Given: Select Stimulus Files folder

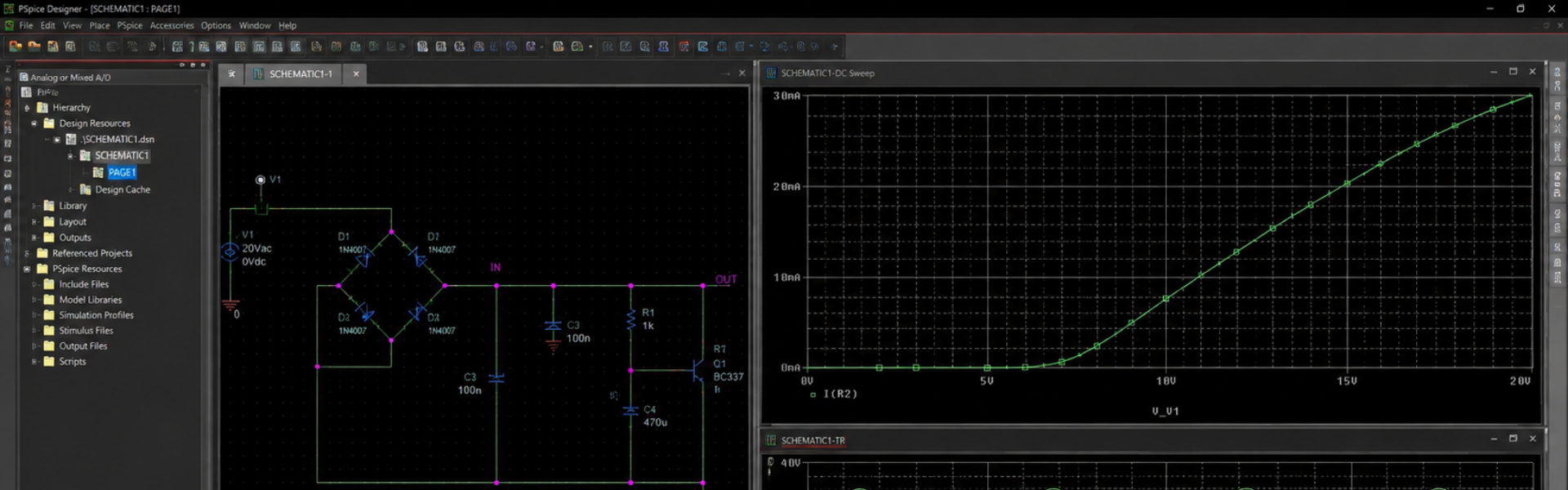Looking at the screenshot, I should tap(86, 331).
